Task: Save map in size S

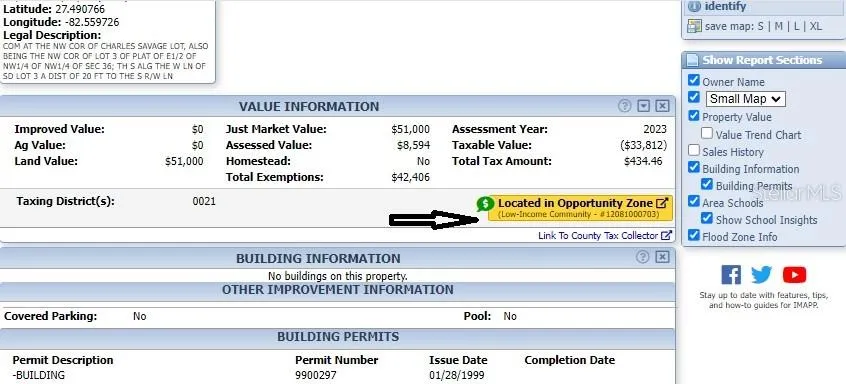Action: pyautogui.click(x=761, y=26)
